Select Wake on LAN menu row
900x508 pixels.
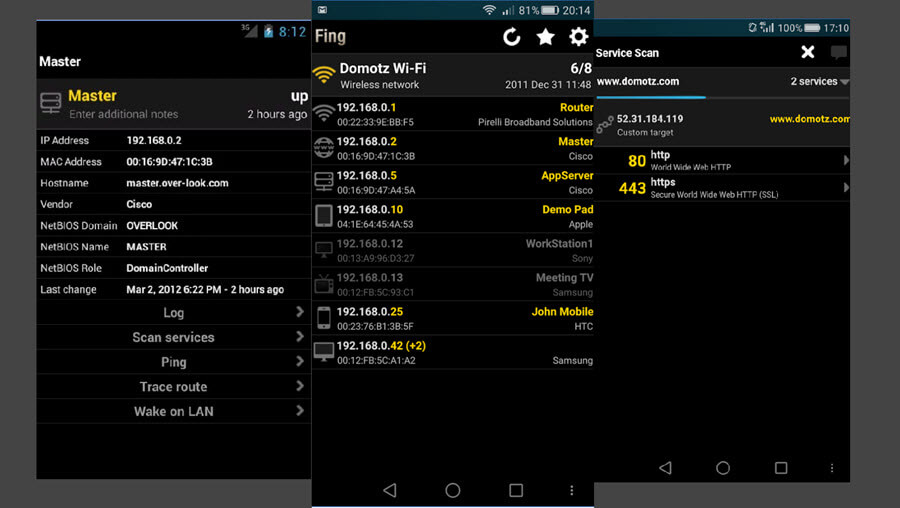click(x=173, y=411)
